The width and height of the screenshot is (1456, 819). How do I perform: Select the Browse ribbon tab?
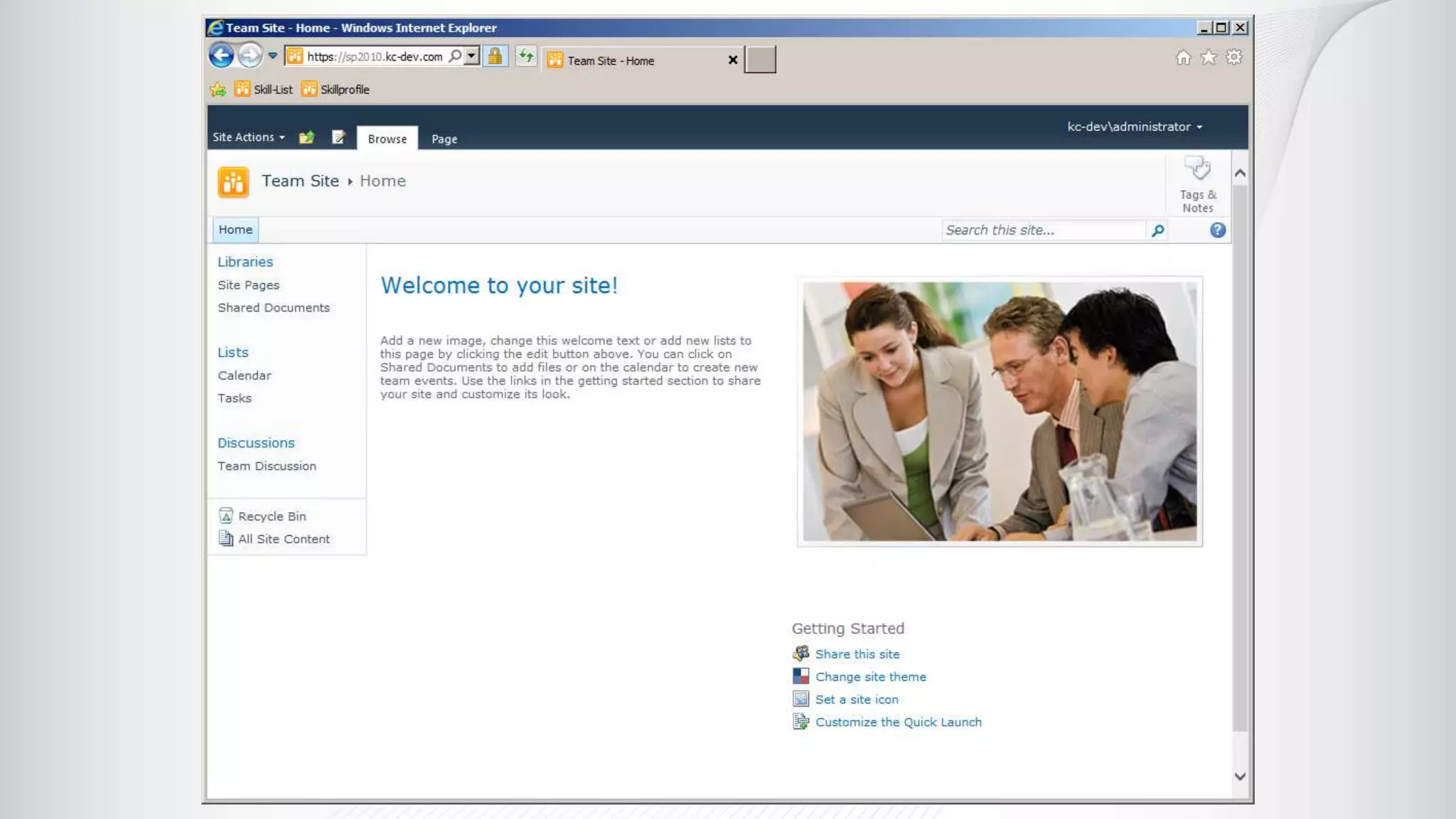(x=387, y=139)
